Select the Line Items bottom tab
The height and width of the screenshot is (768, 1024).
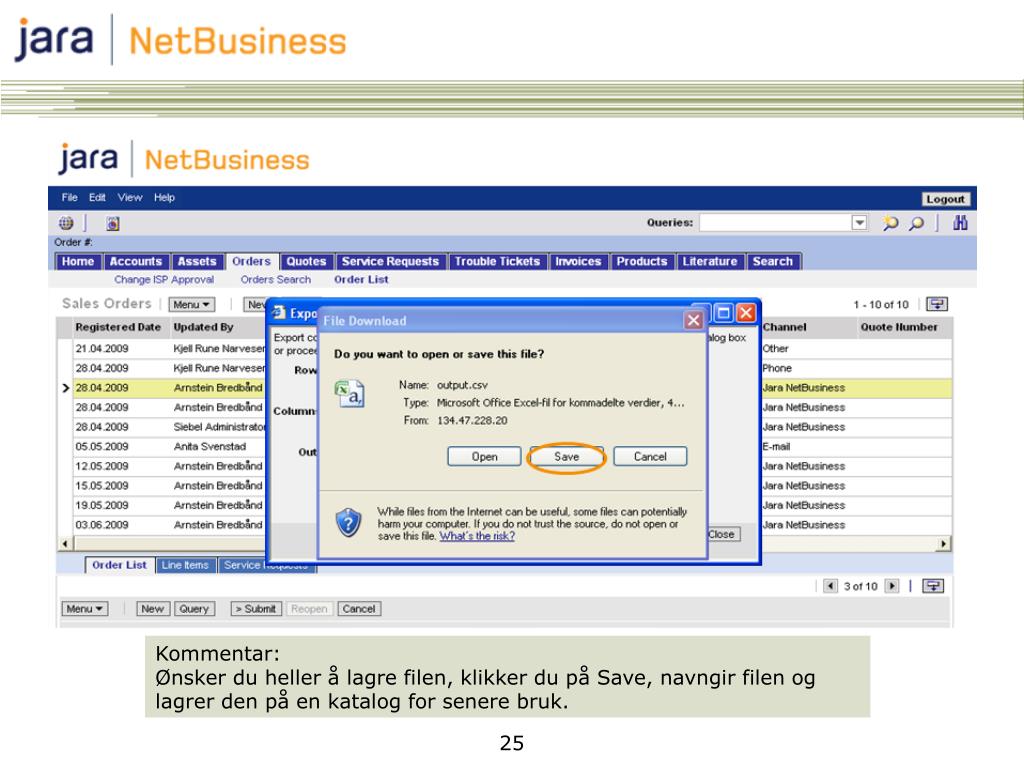tap(185, 565)
